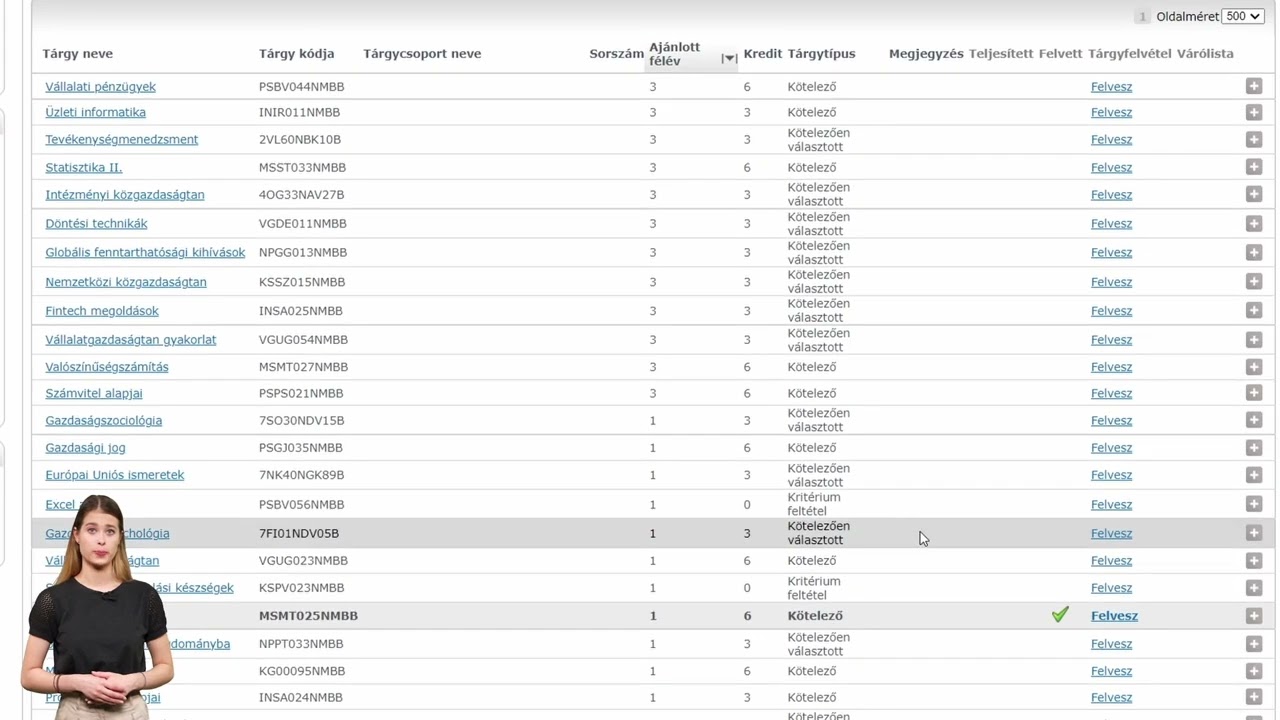Open plus menu for PSBV056NMBB row
The image size is (1280, 720).
pyautogui.click(x=1254, y=504)
